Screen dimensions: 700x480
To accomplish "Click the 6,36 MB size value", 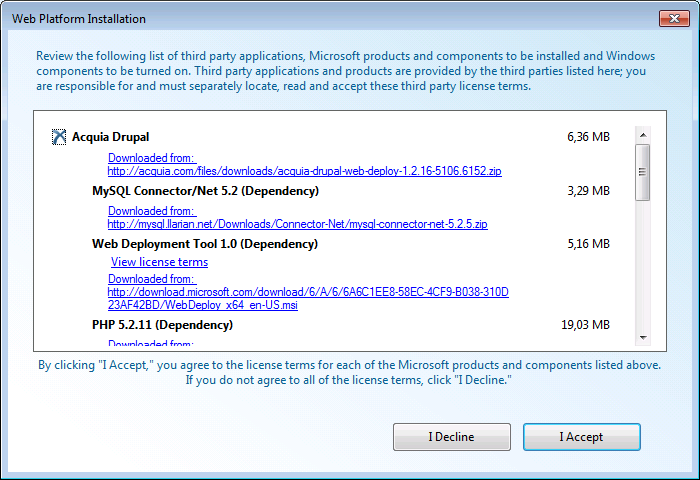I will tap(588, 137).
